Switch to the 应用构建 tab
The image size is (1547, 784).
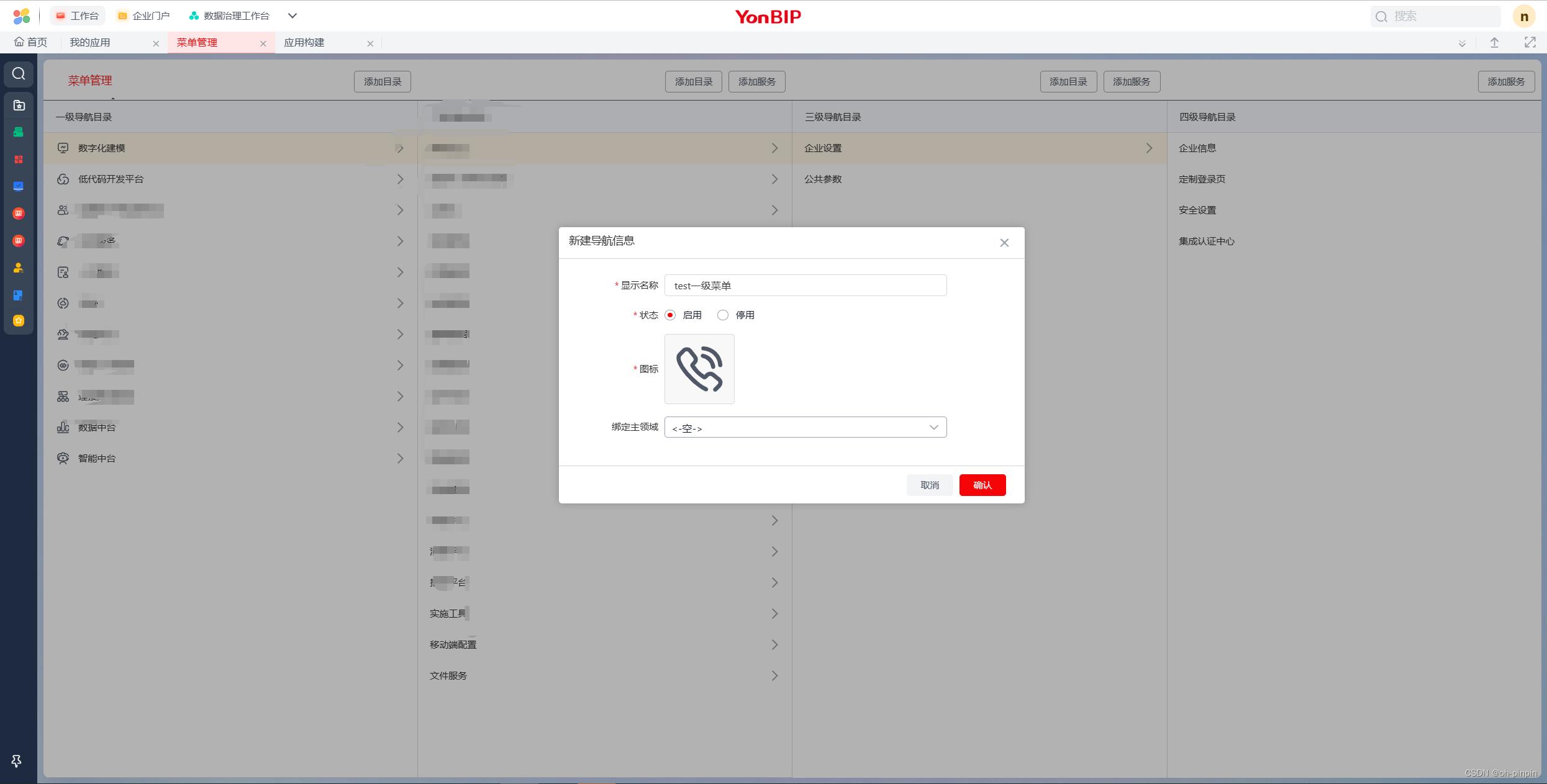pos(304,42)
